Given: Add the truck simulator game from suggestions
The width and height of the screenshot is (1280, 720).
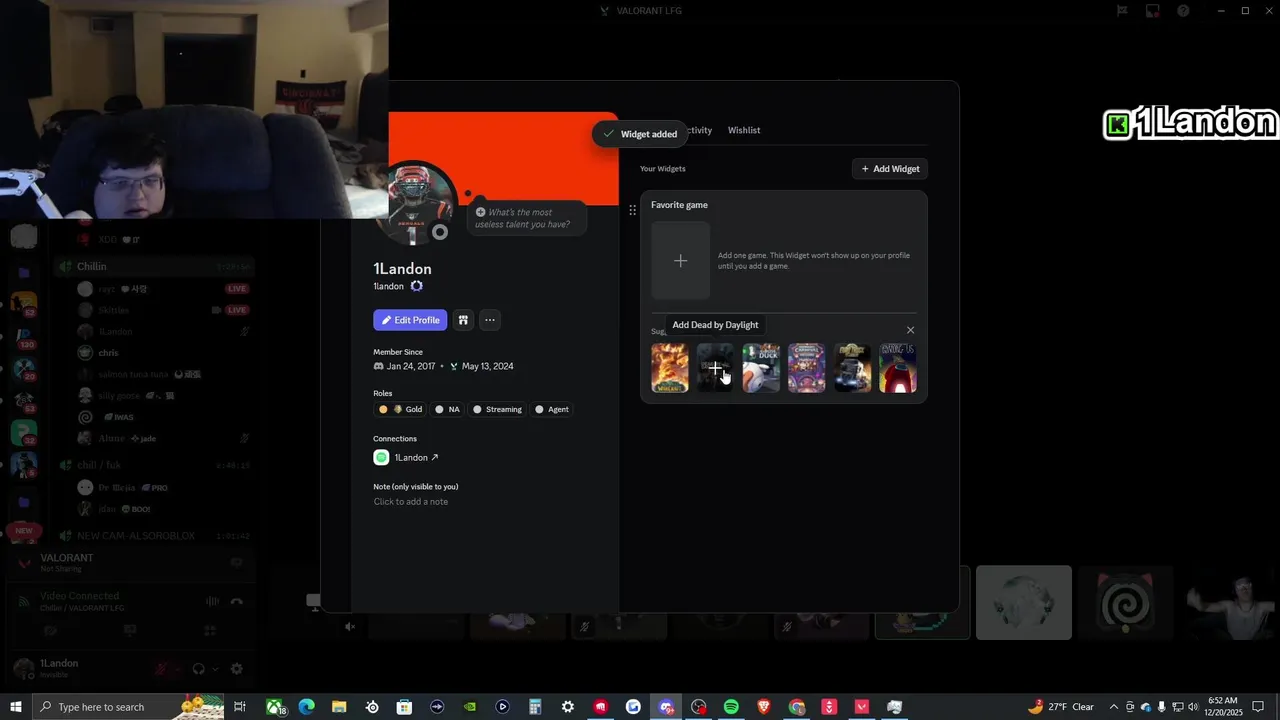Looking at the screenshot, I should [852, 368].
